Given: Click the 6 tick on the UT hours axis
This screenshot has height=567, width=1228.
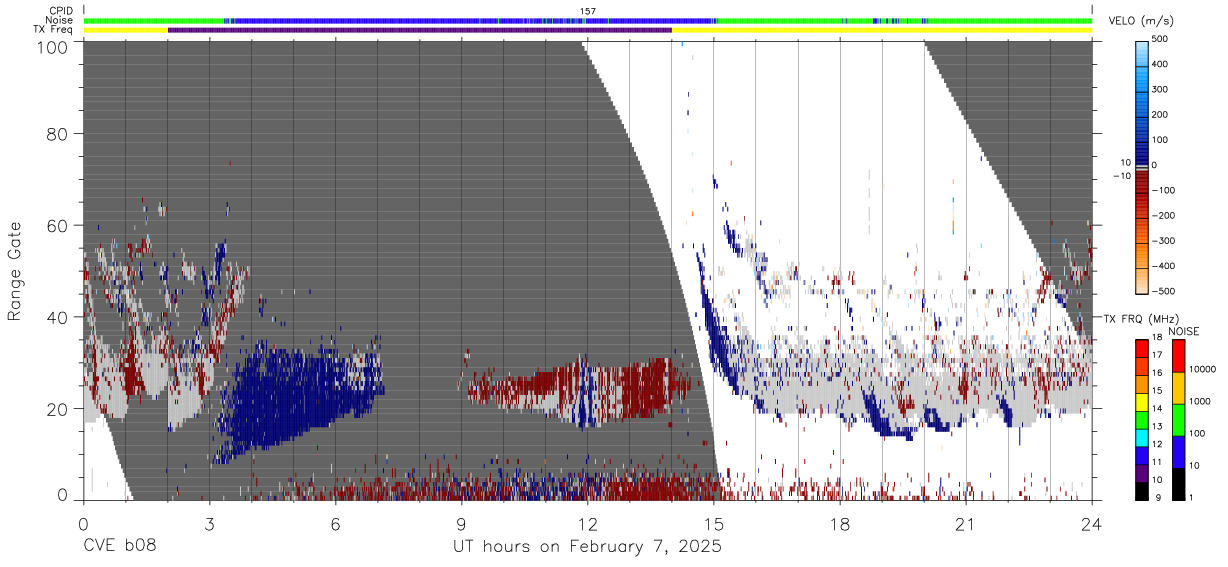Looking at the screenshot, I should [x=335, y=523].
